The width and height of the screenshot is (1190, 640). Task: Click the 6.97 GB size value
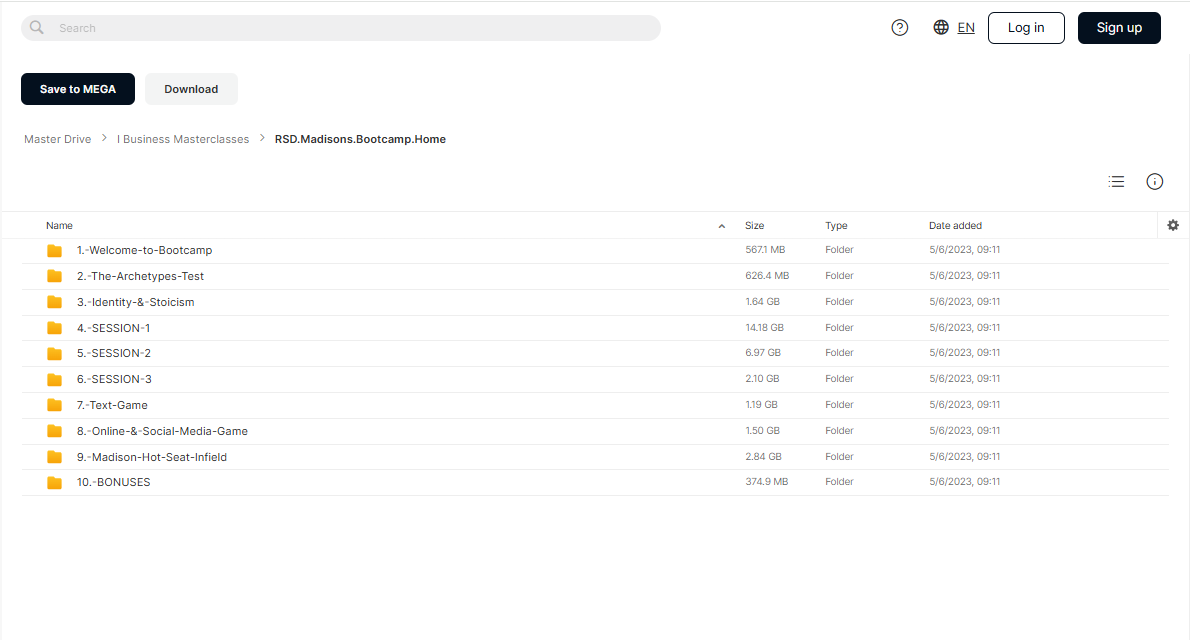click(763, 352)
